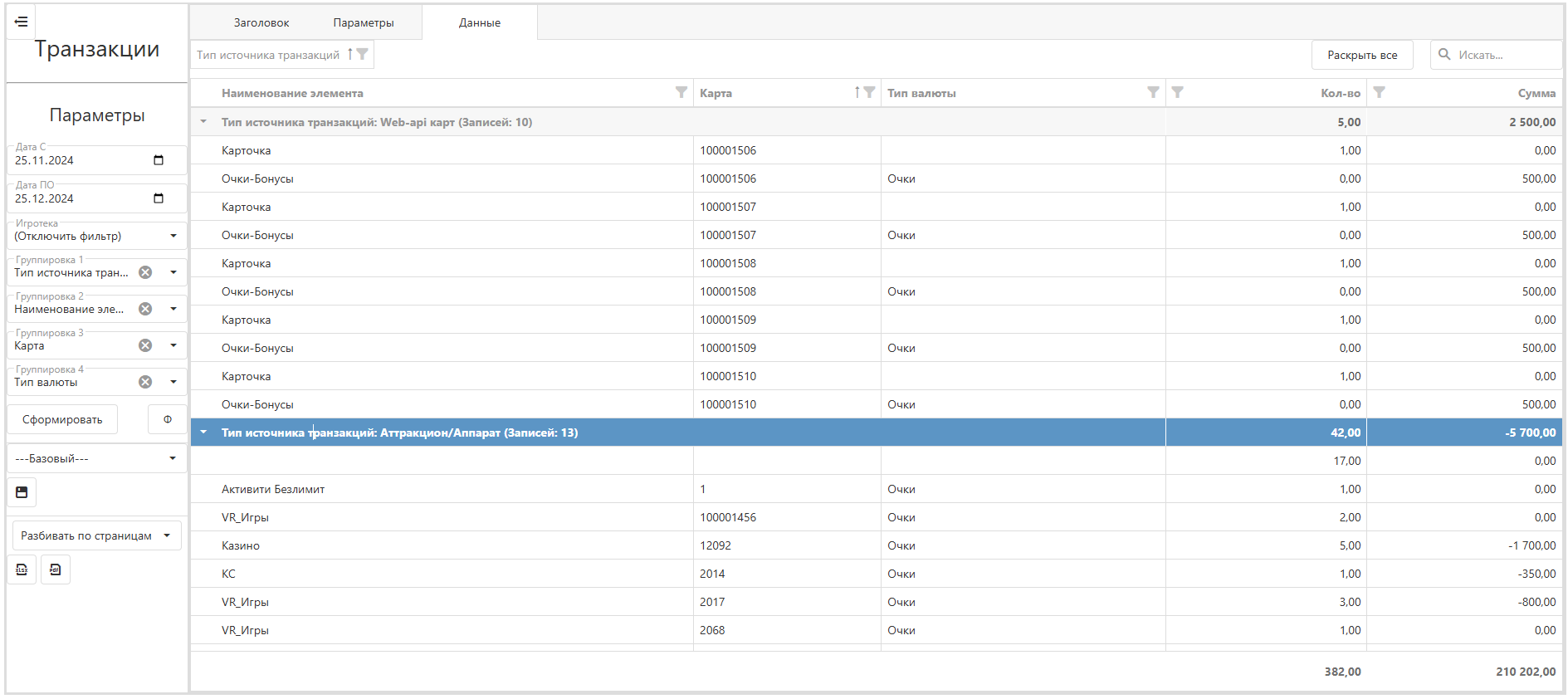The height and width of the screenshot is (699, 1568).
Task: Select the Карточка row for card 100001506
Action: (x=877, y=150)
